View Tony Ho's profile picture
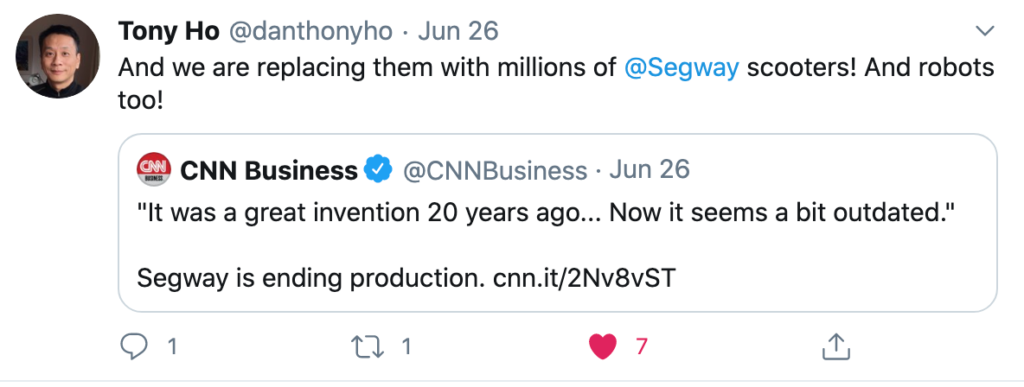Viewport: 1024px width, 387px height. (57, 56)
